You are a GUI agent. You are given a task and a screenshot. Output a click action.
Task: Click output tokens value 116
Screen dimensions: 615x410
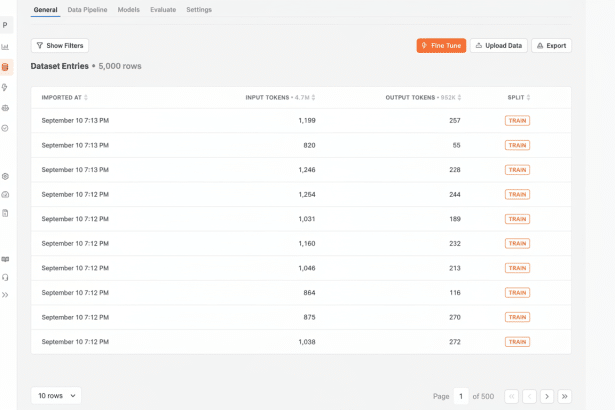click(x=455, y=293)
